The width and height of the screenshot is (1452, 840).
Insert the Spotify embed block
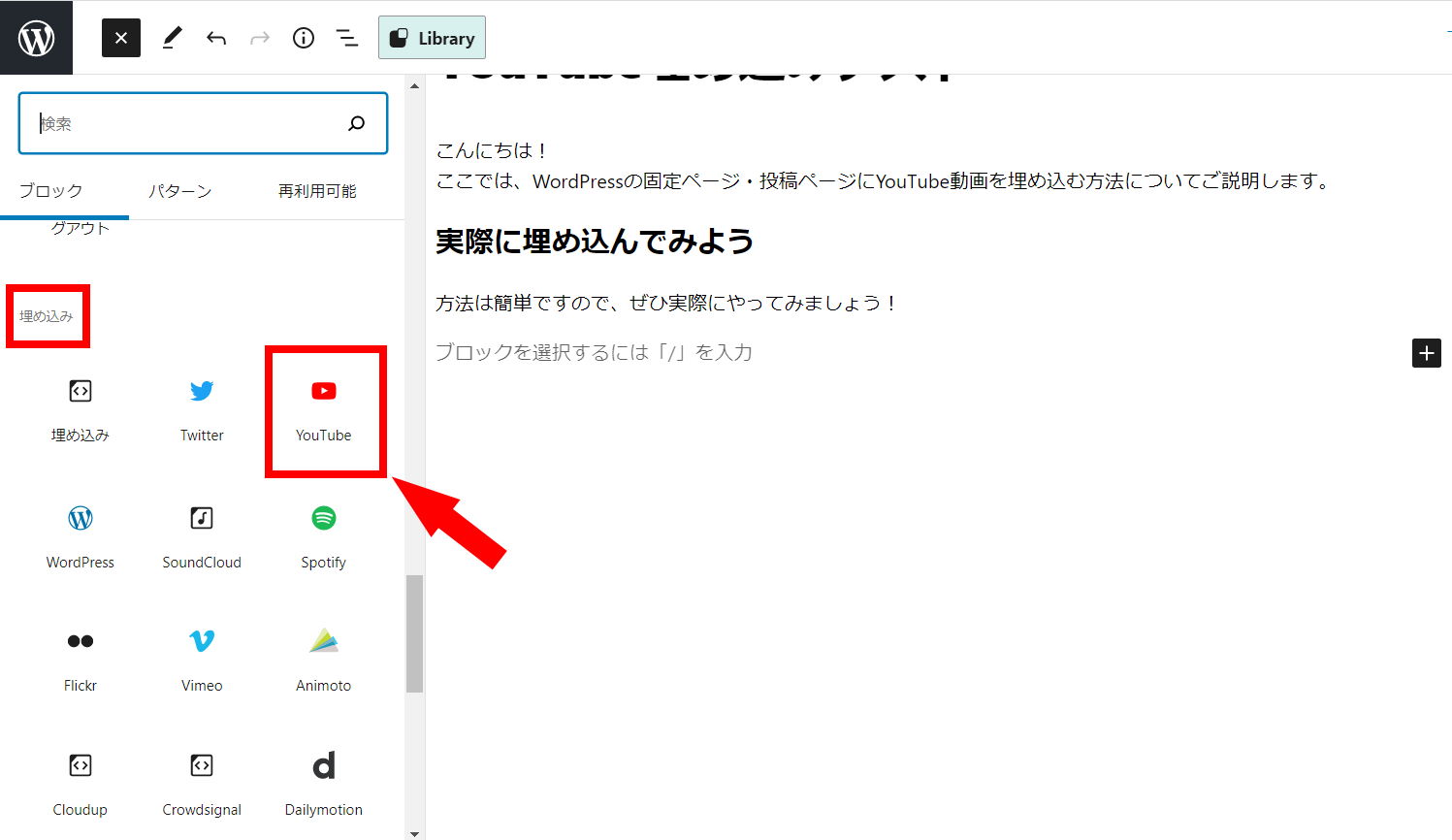(x=324, y=537)
